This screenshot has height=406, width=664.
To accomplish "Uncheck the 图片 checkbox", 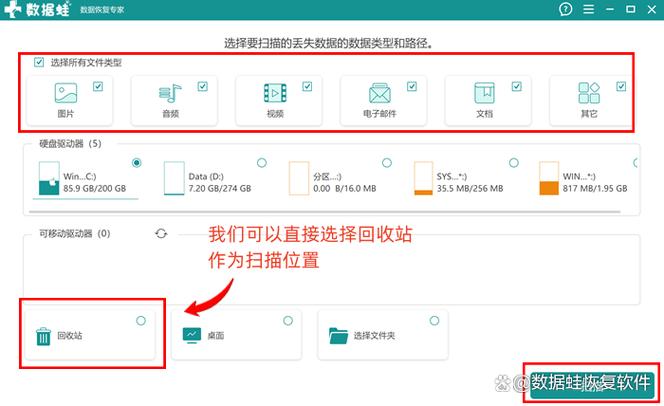I will point(98,86).
